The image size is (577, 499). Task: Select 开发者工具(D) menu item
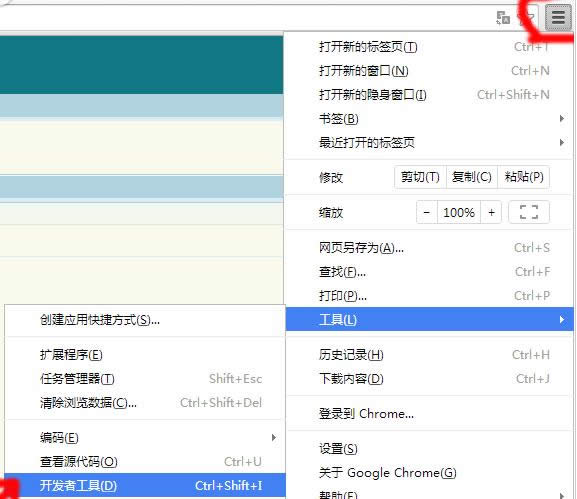pos(145,485)
